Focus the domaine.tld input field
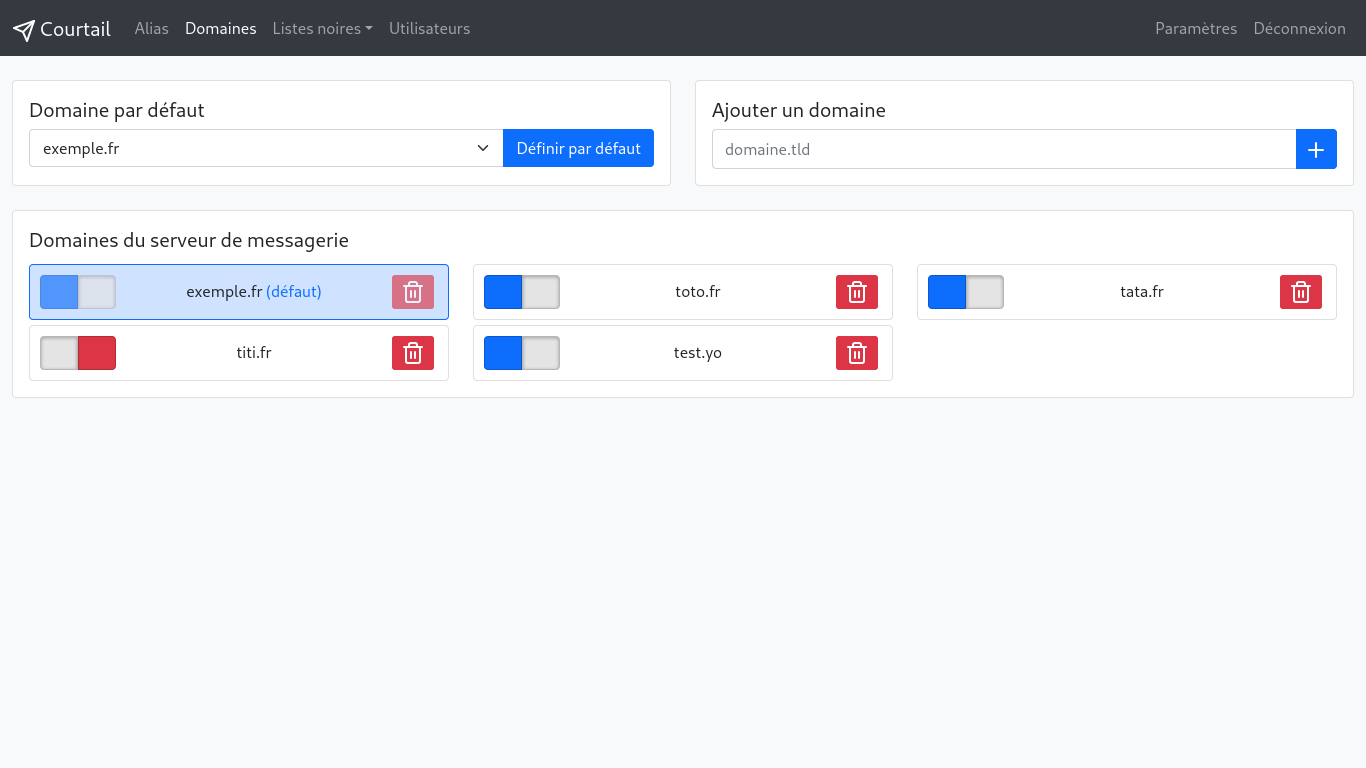The image size is (1366, 768). 1004,149
